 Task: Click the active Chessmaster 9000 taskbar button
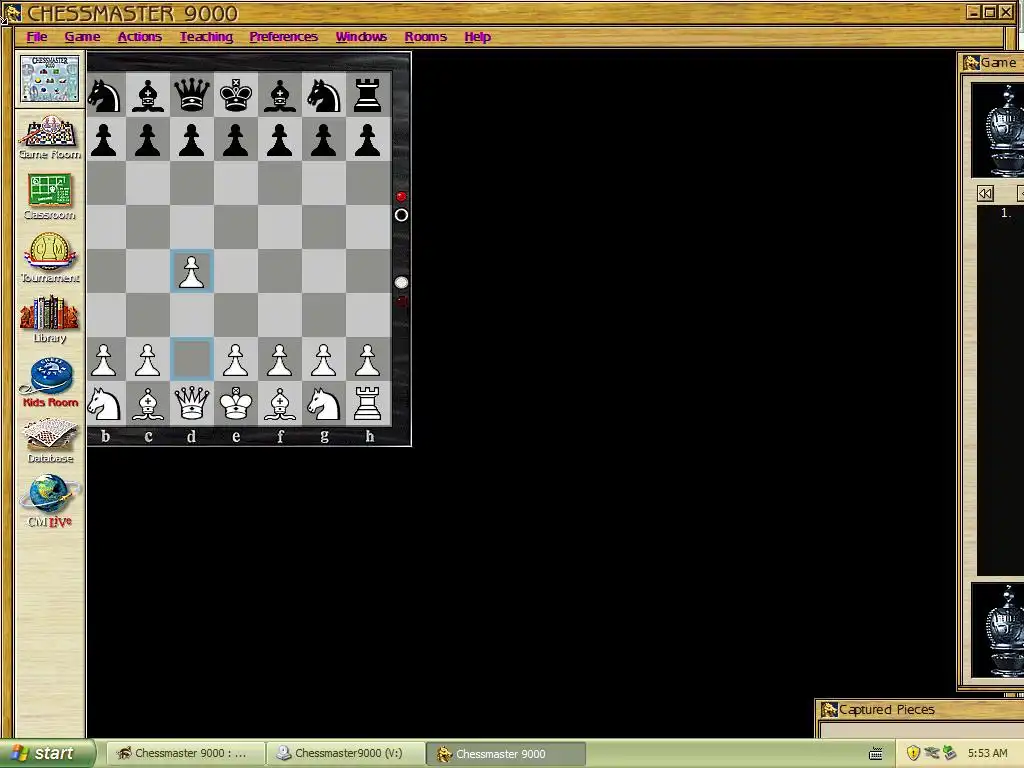(505, 754)
